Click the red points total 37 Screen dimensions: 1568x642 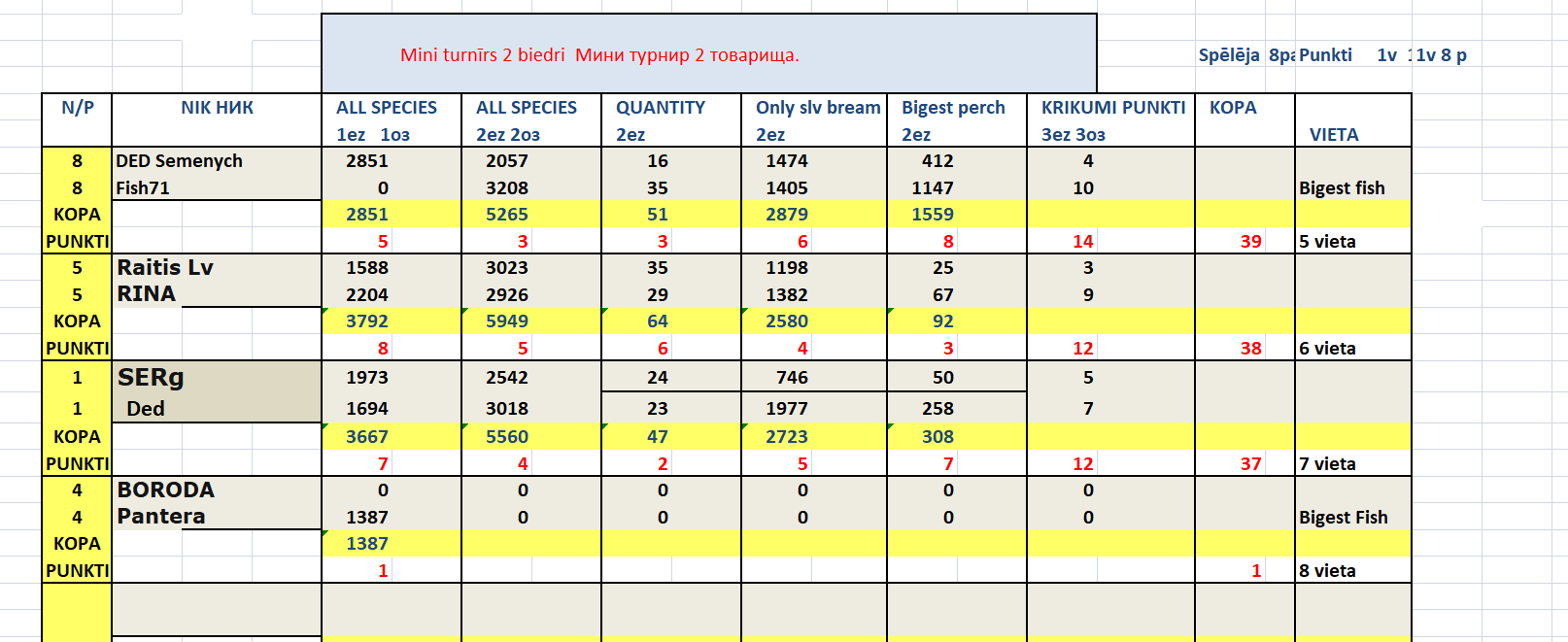(x=1251, y=464)
